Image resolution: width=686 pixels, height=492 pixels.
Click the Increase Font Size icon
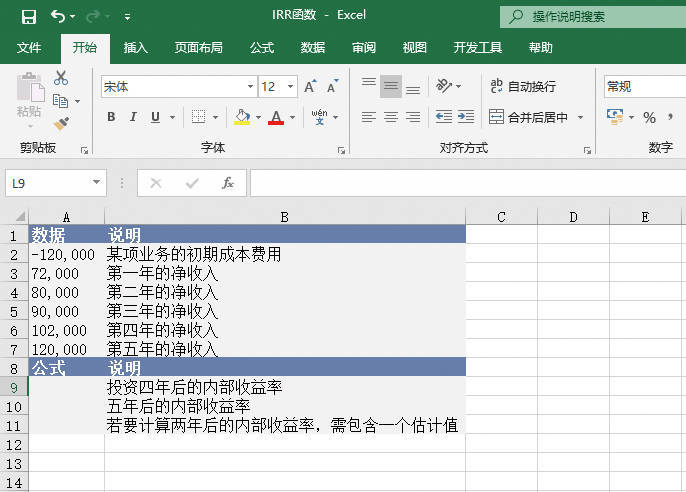(310, 87)
